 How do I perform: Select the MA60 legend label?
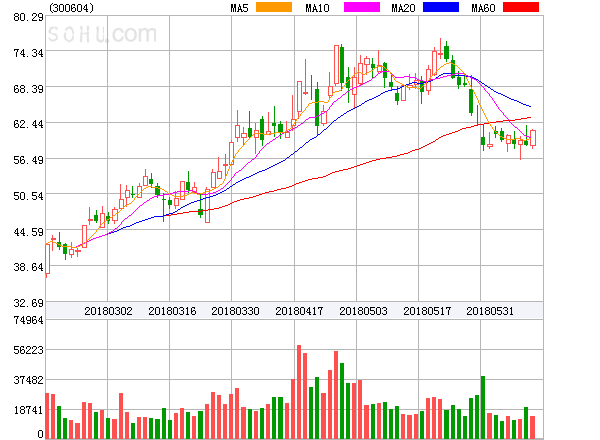[483, 8]
